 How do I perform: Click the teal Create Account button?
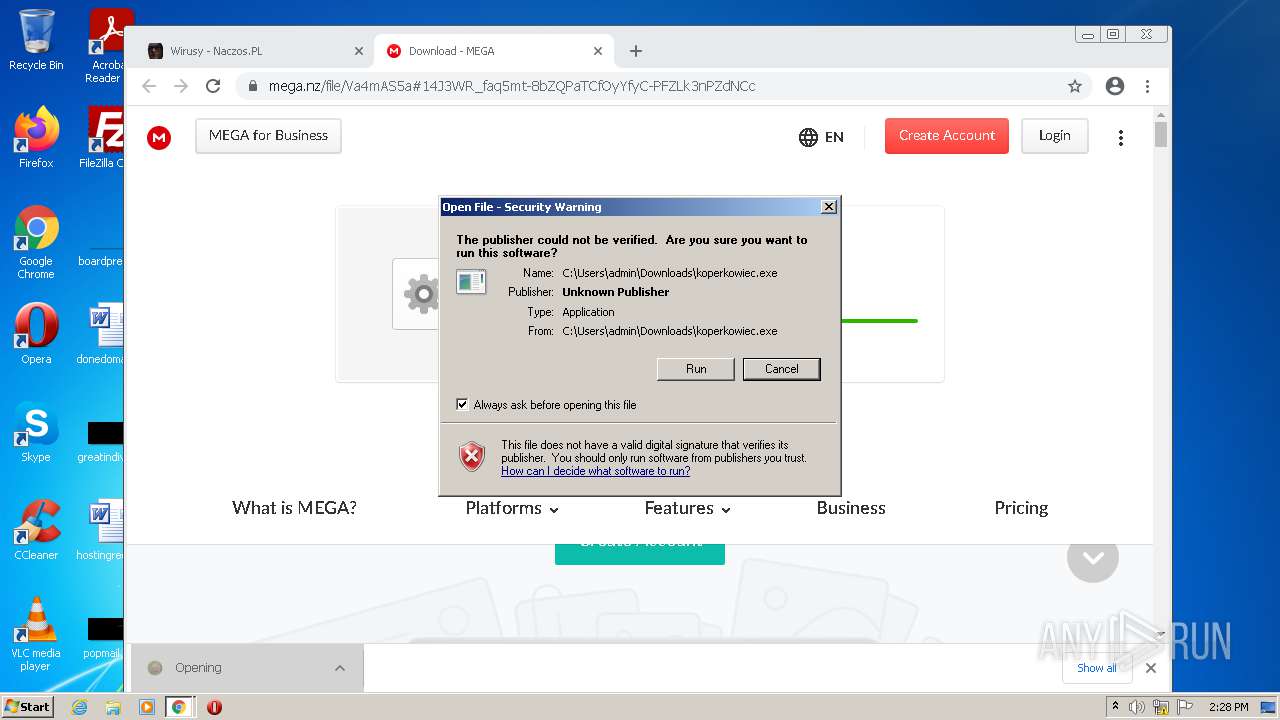pyautogui.click(x=640, y=554)
